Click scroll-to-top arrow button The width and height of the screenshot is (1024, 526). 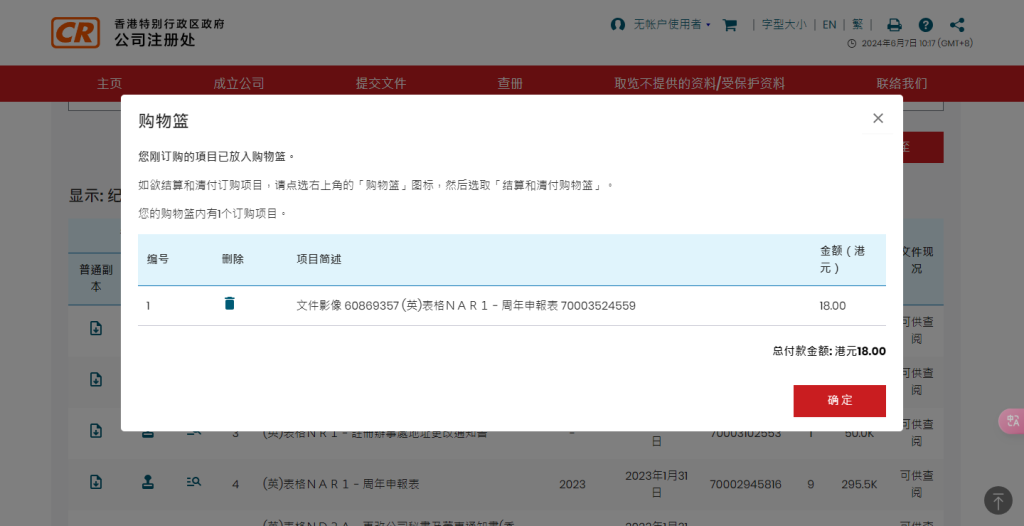click(x=998, y=501)
